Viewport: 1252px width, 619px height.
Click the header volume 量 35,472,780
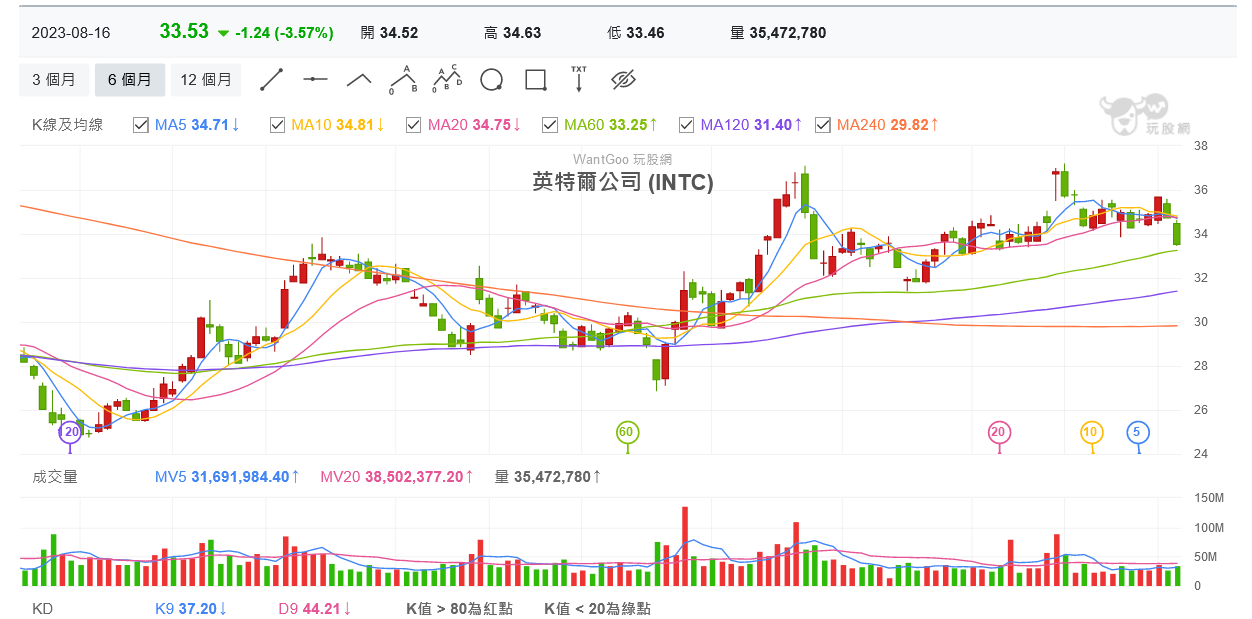[778, 33]
